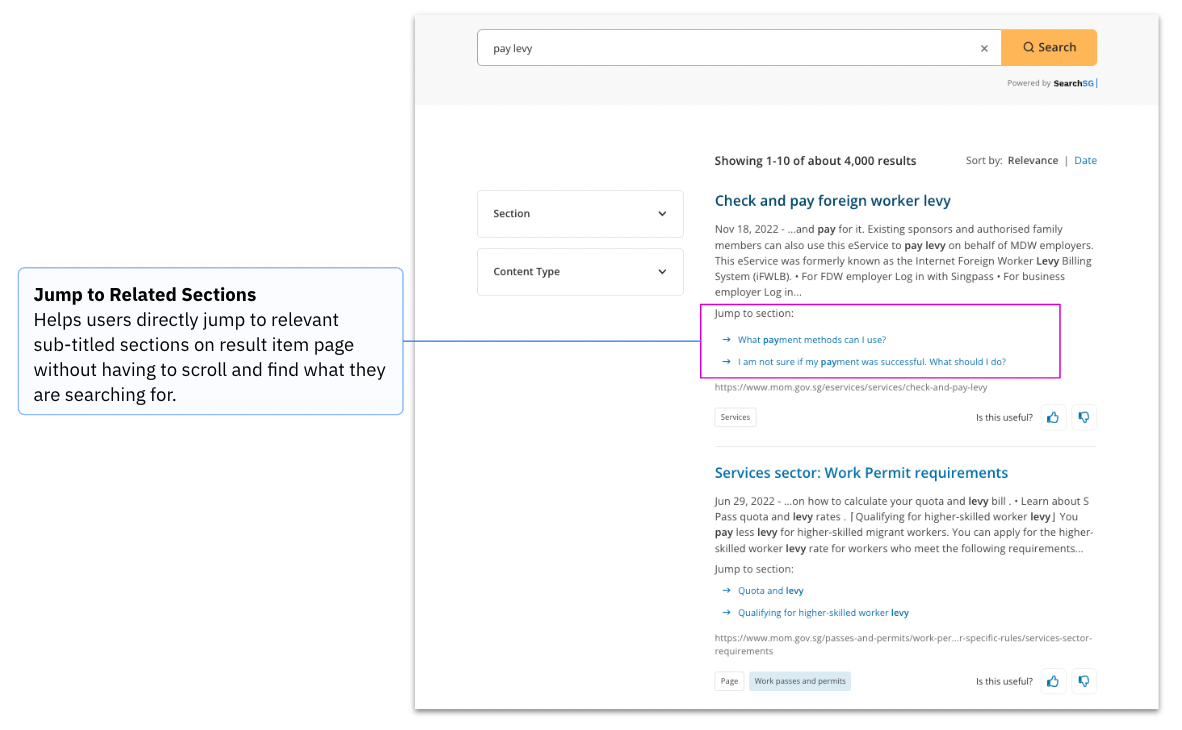
Task: Expand the Section filter dropdown
Action: [x=580, y=213]
